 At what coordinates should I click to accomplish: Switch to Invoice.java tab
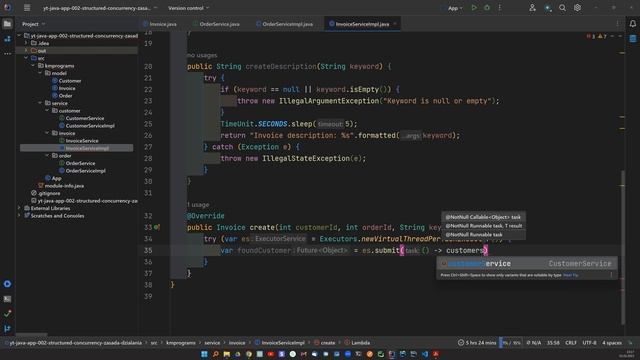tap(160, 24)
